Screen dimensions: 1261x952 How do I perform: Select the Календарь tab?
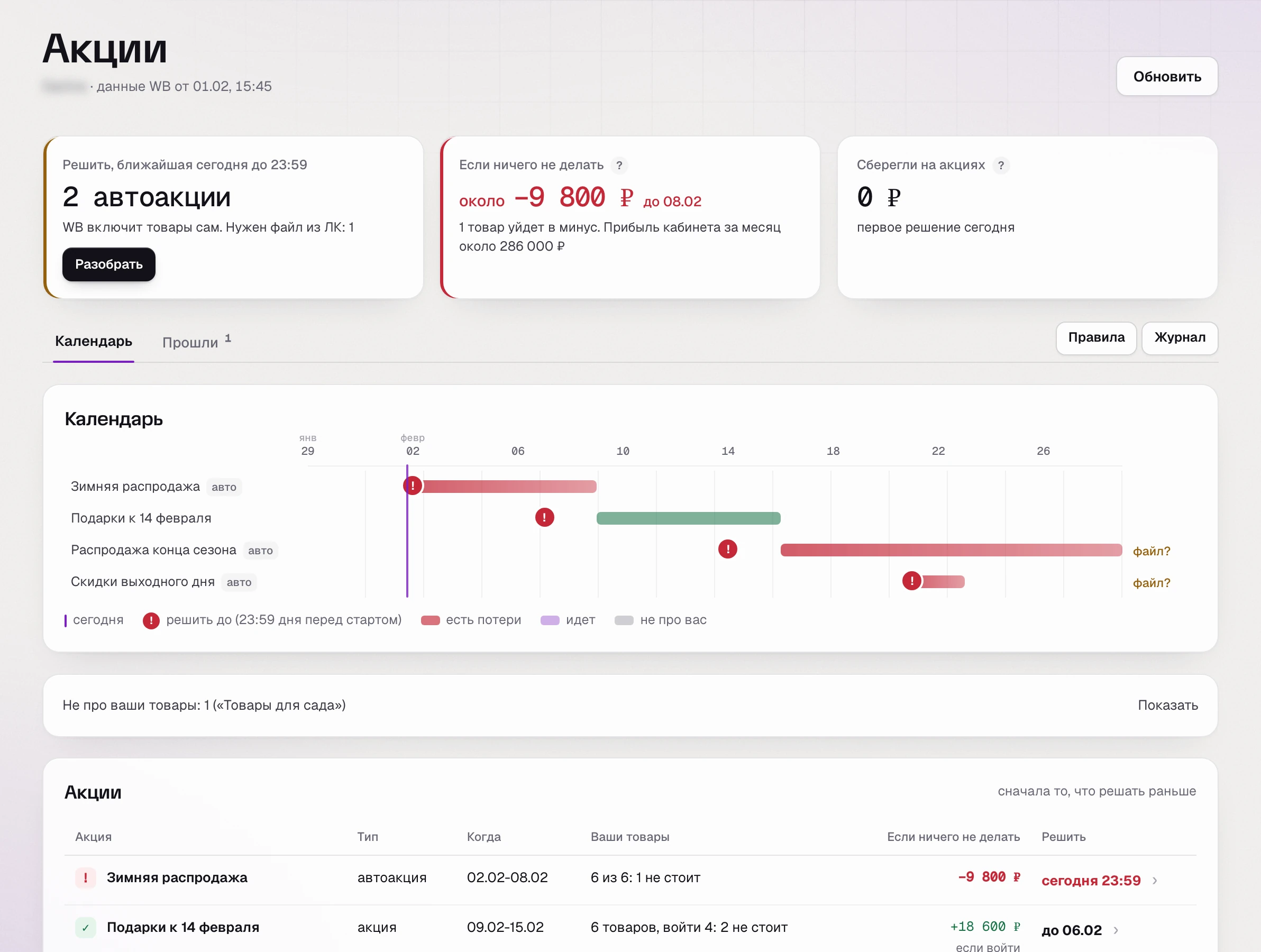(x=94, y=341)
